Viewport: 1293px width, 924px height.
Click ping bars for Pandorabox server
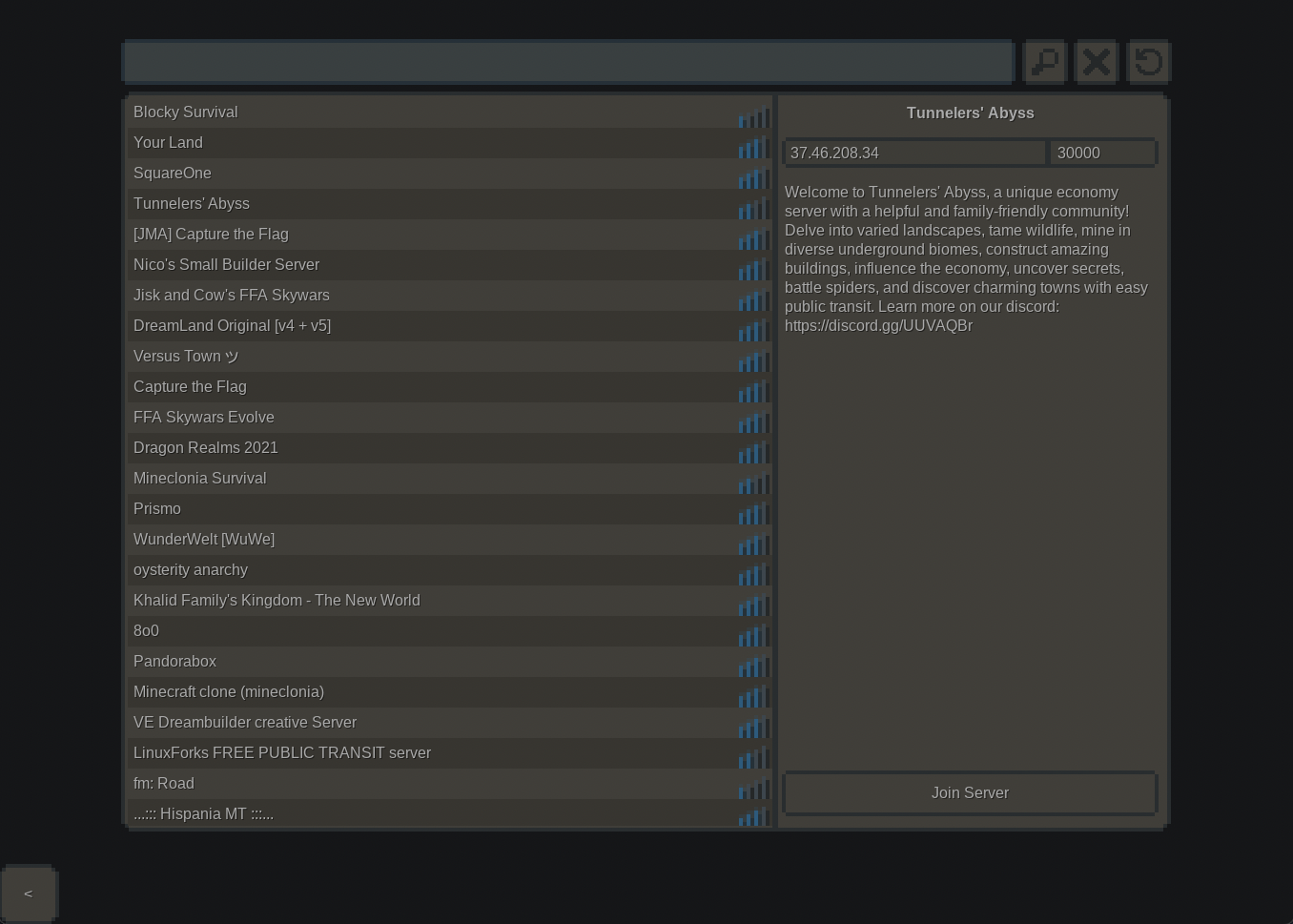pos(752,667)
